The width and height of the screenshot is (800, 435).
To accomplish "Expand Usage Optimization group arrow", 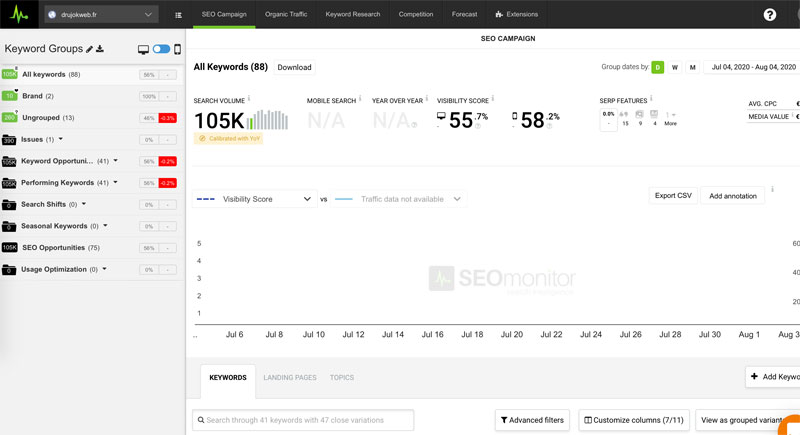I will 104,269.
